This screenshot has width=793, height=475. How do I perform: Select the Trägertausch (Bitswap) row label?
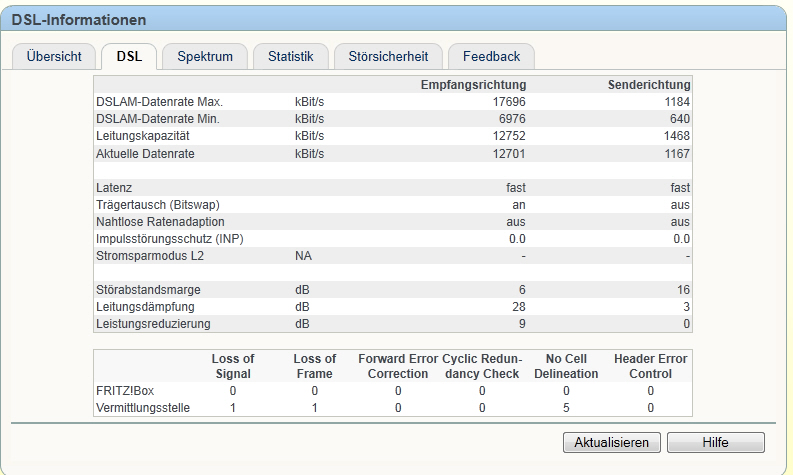(158, 205)
